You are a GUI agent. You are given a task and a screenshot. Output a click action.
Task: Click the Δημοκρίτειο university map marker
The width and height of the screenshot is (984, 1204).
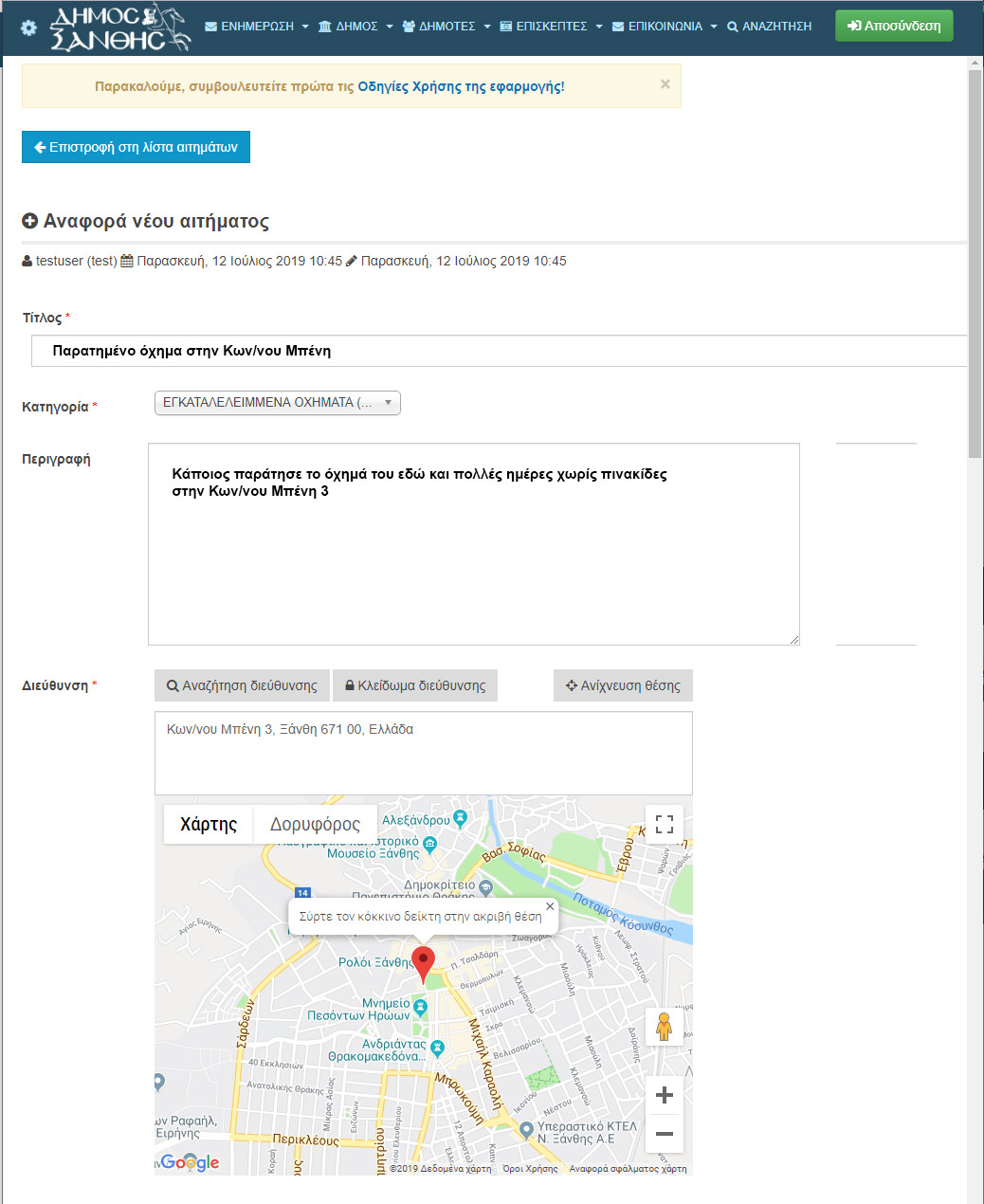486,888
